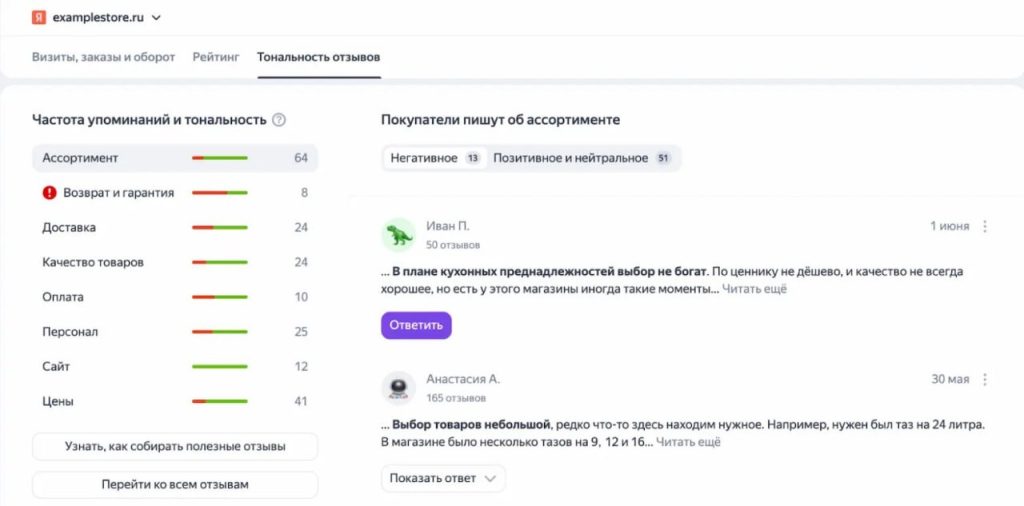
Task: Click the Цены sentiment bar
Action: (219, 402)
